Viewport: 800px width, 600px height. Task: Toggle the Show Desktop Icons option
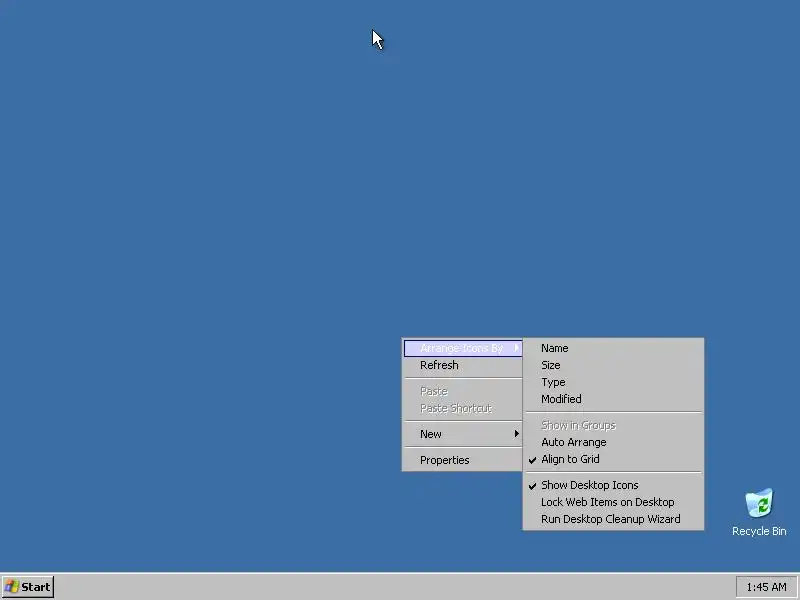point(614,485)
